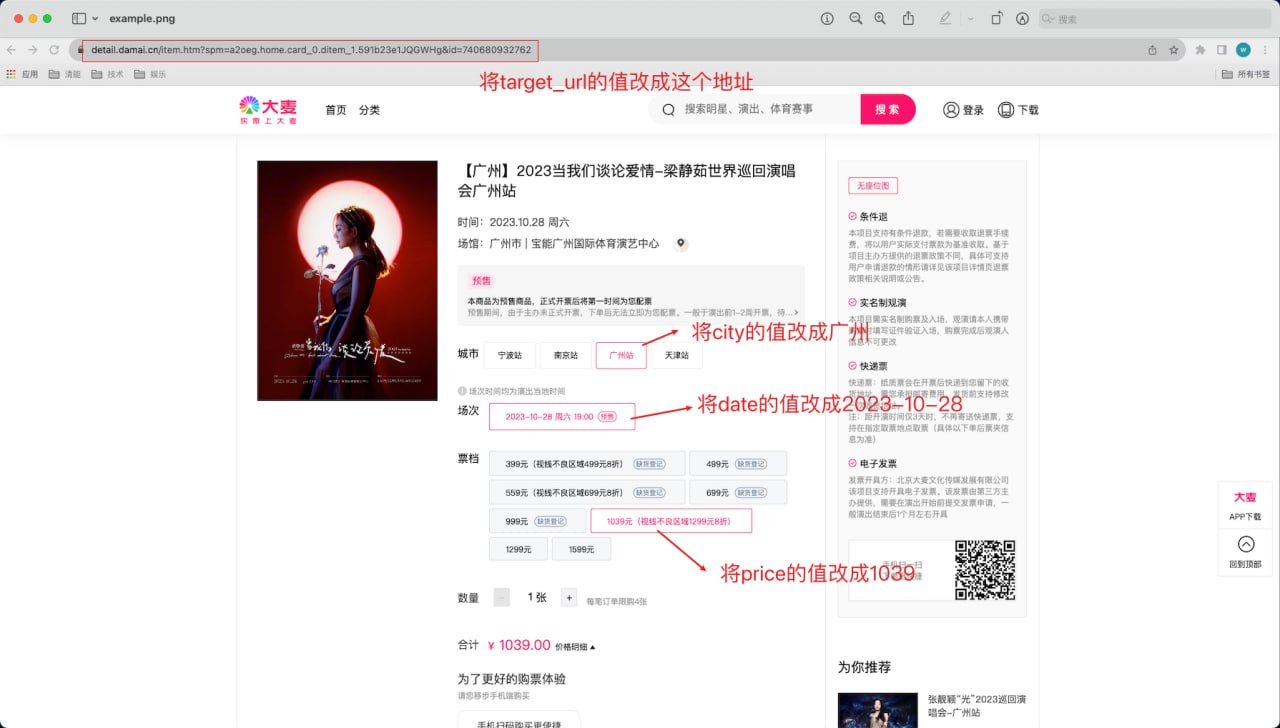Click the 首页 menu item
This screenshot has height=728, width=1280.
pyautogui.click(x=335, y=110)
